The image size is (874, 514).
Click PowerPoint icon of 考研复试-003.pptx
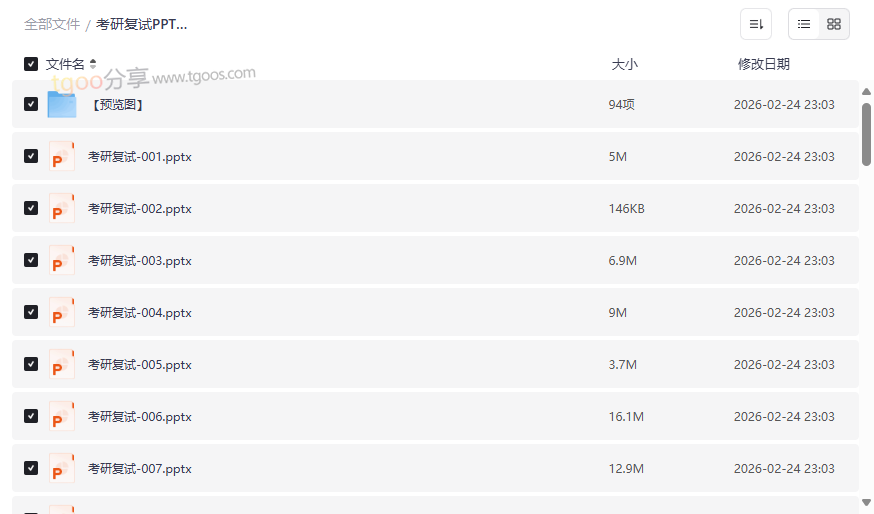(x=62, y=261)
